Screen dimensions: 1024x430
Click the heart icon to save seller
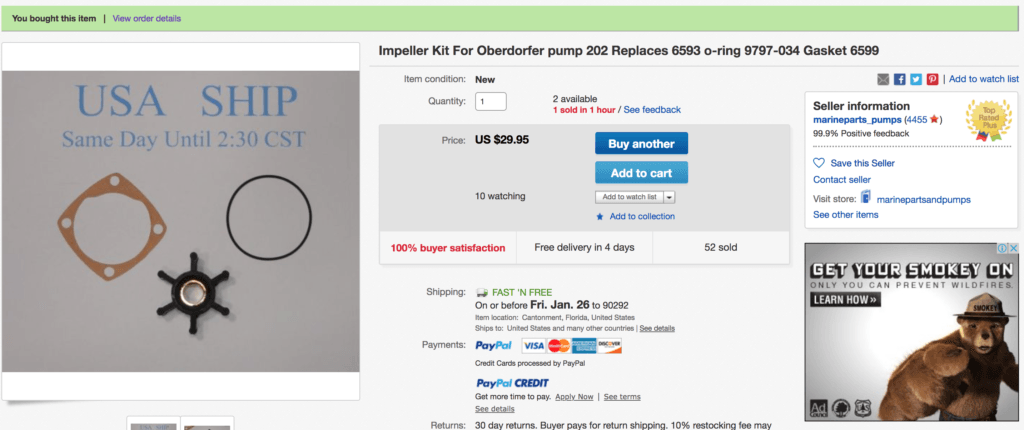pos(819,163)
